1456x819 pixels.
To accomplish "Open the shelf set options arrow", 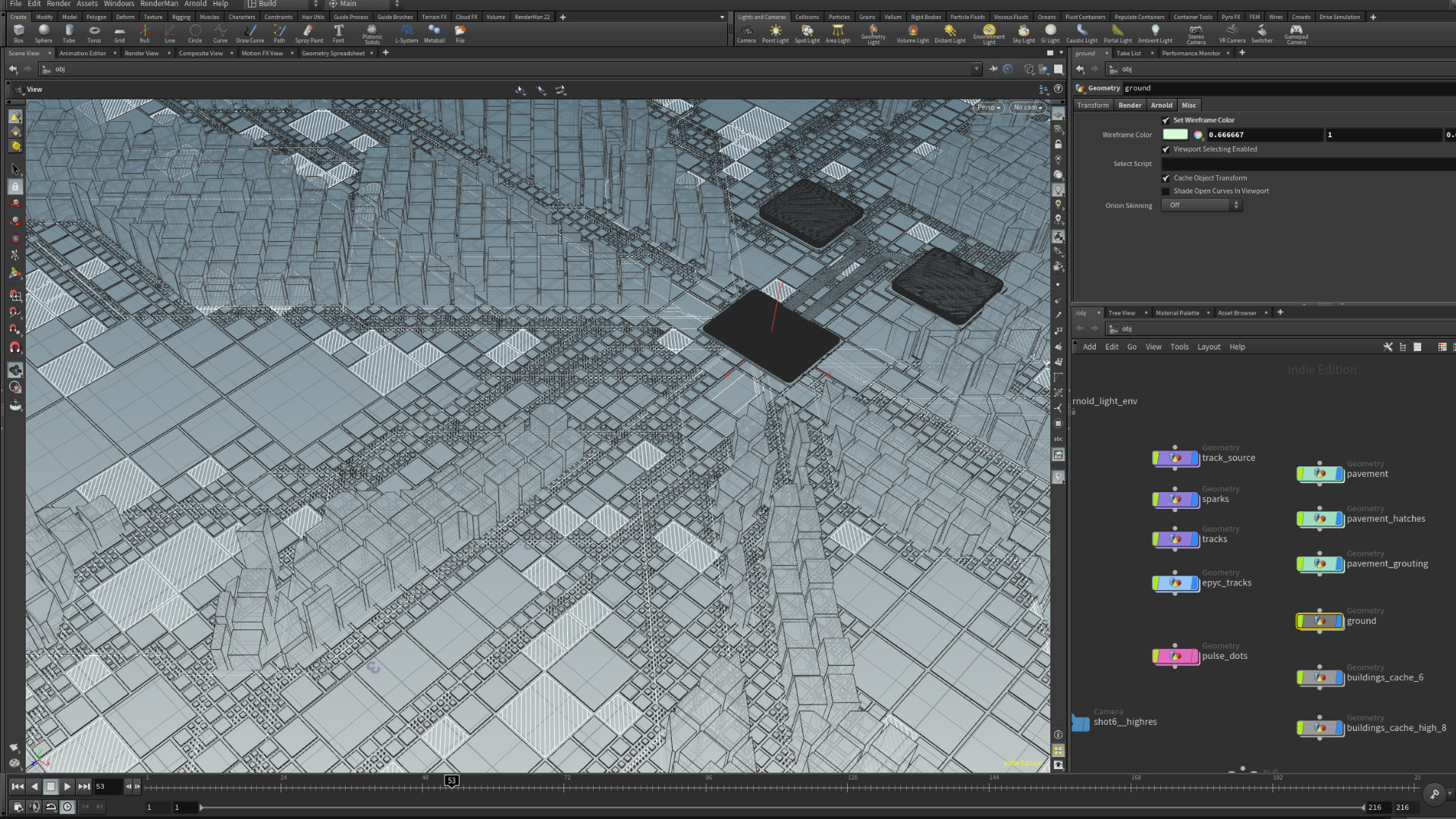I will [722, 17].
